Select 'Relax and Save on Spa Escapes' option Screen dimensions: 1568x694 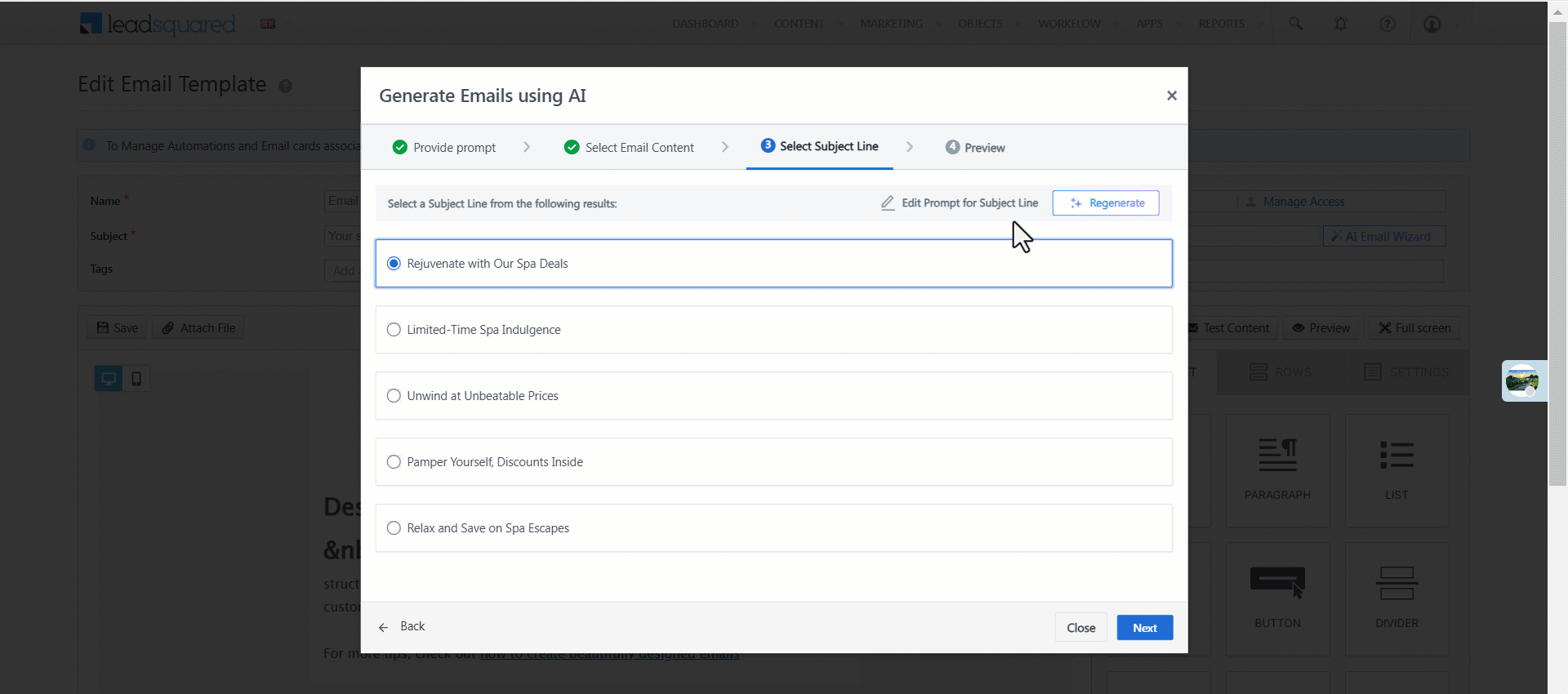394,528
